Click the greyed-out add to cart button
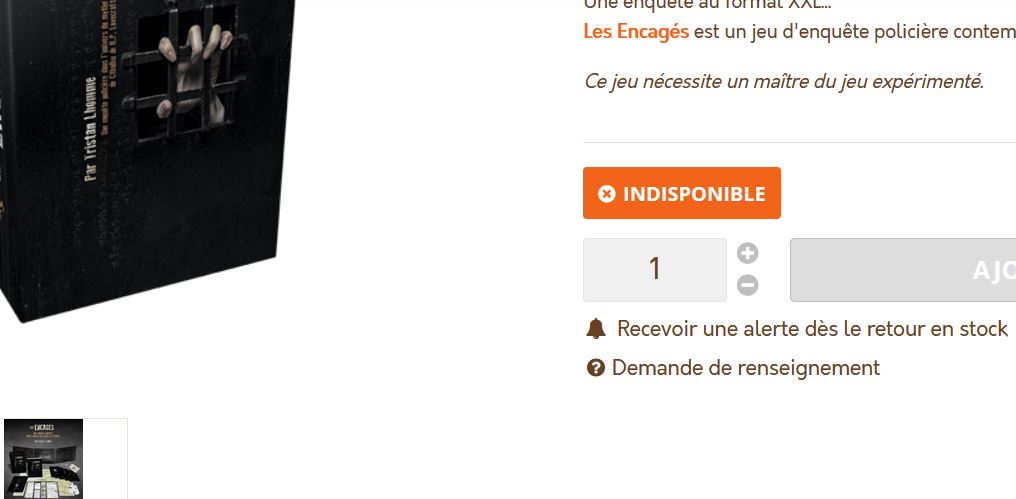The image size is (1016, 499). (x=903, y=270)
